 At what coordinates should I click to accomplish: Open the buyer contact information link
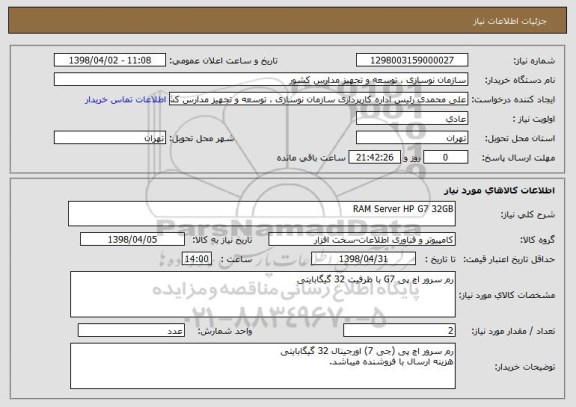coord(126,100)
